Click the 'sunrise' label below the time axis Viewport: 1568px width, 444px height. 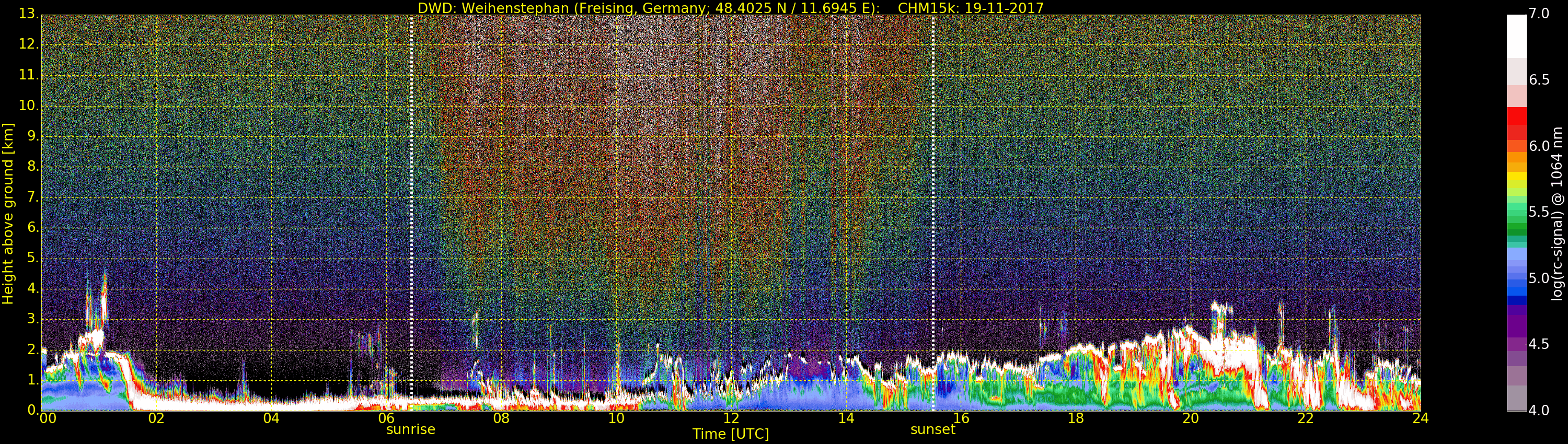411,429
